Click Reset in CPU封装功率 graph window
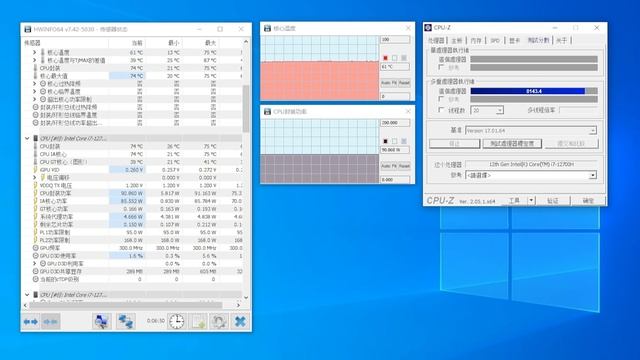This screenshot has width=640, height=360. (x=404, y=166)
